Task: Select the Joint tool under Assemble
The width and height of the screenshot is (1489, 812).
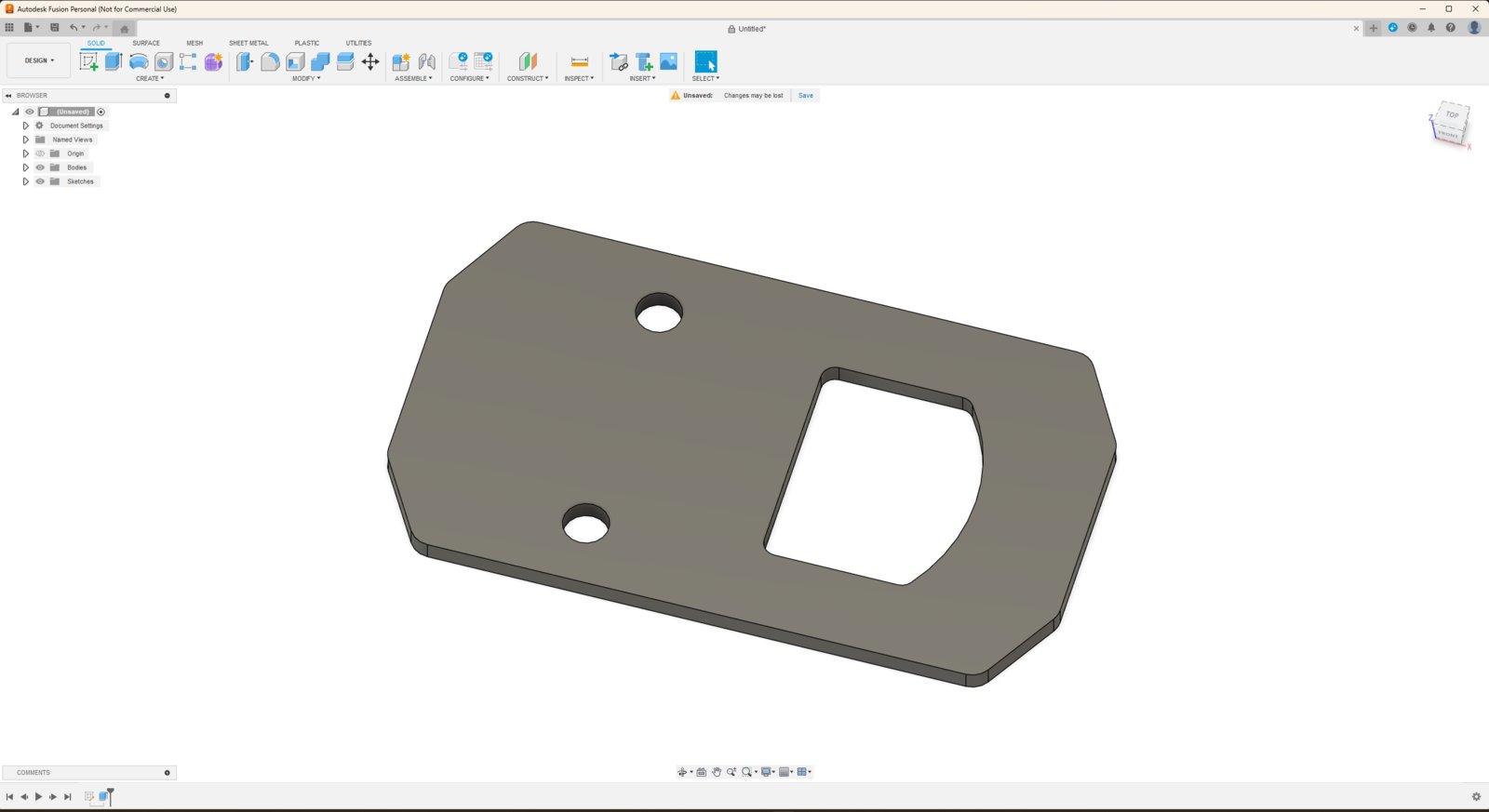Action: 427,61
